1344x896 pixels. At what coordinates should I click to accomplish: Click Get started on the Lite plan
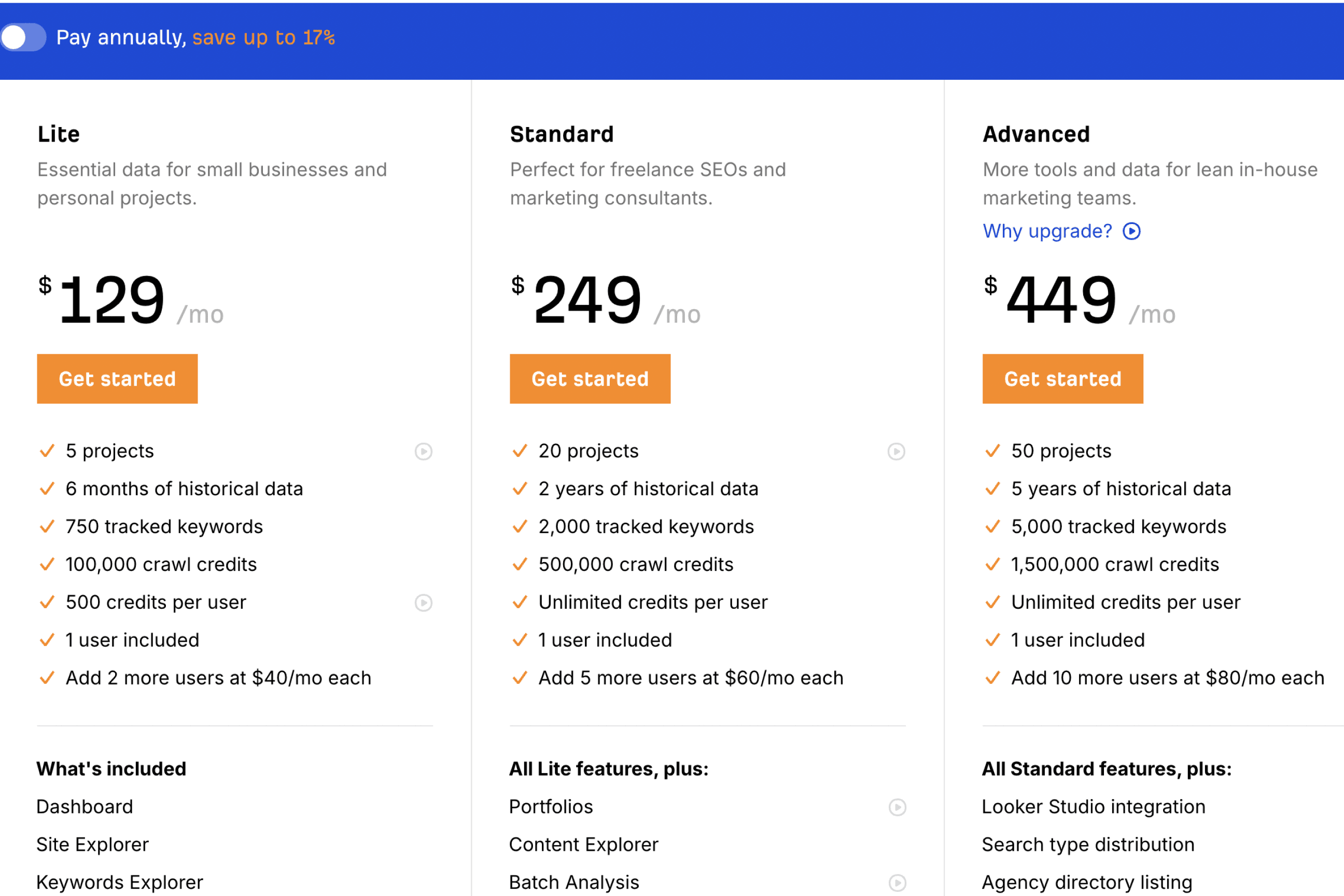point(117,379)
